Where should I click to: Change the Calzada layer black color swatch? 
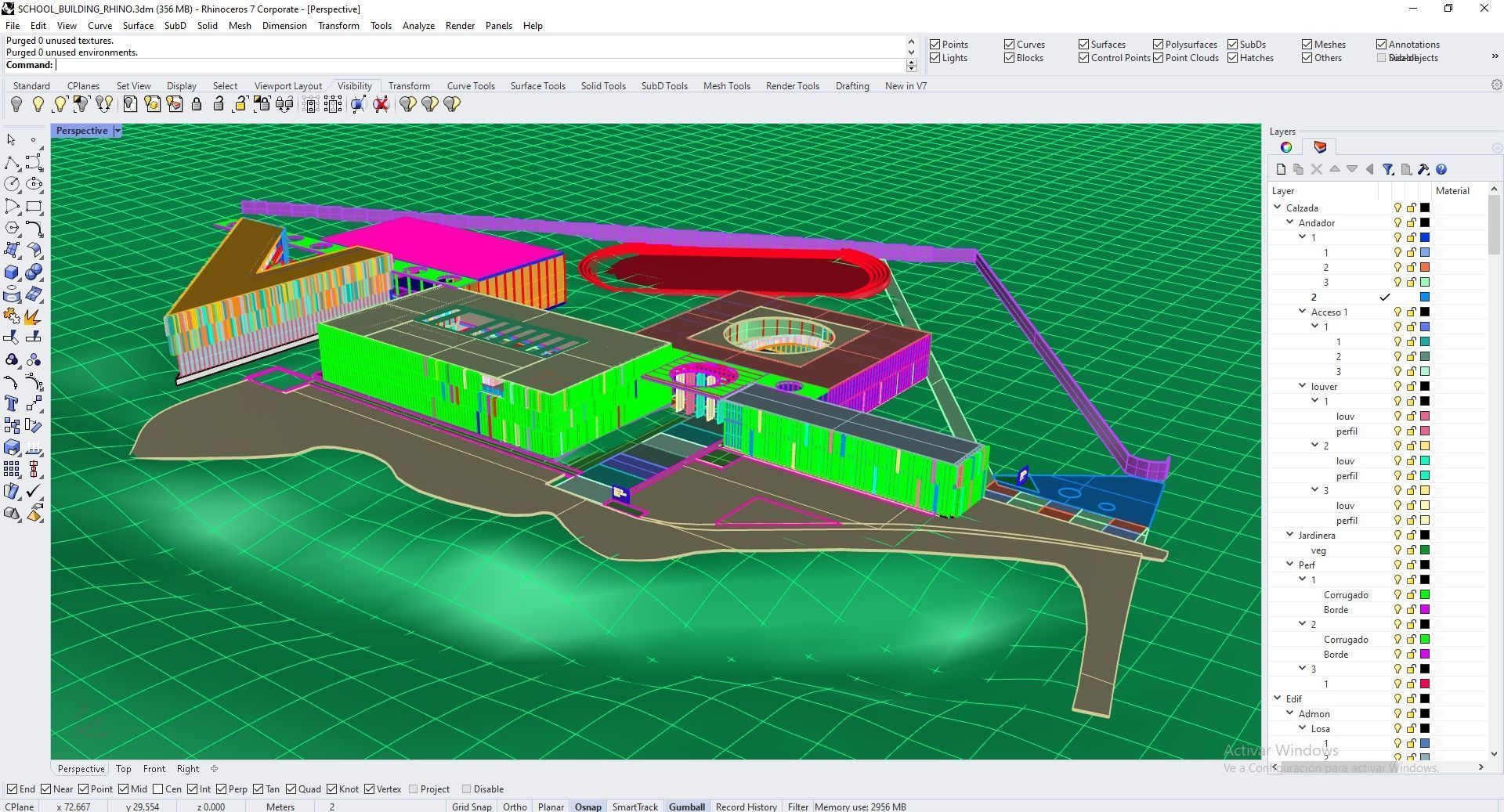(1425, 208)
